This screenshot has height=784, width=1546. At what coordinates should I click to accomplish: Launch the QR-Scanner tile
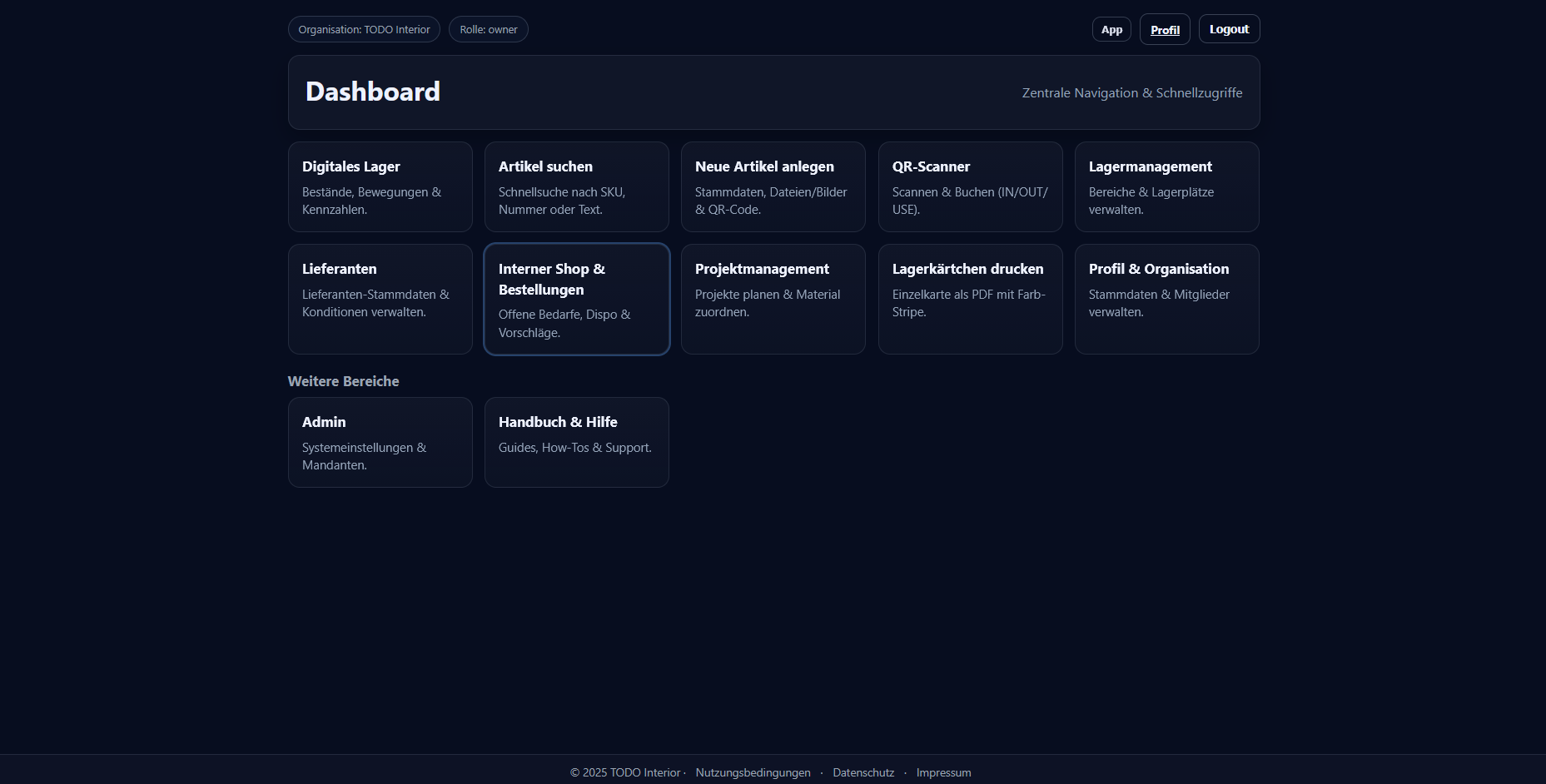click(970, 186)
